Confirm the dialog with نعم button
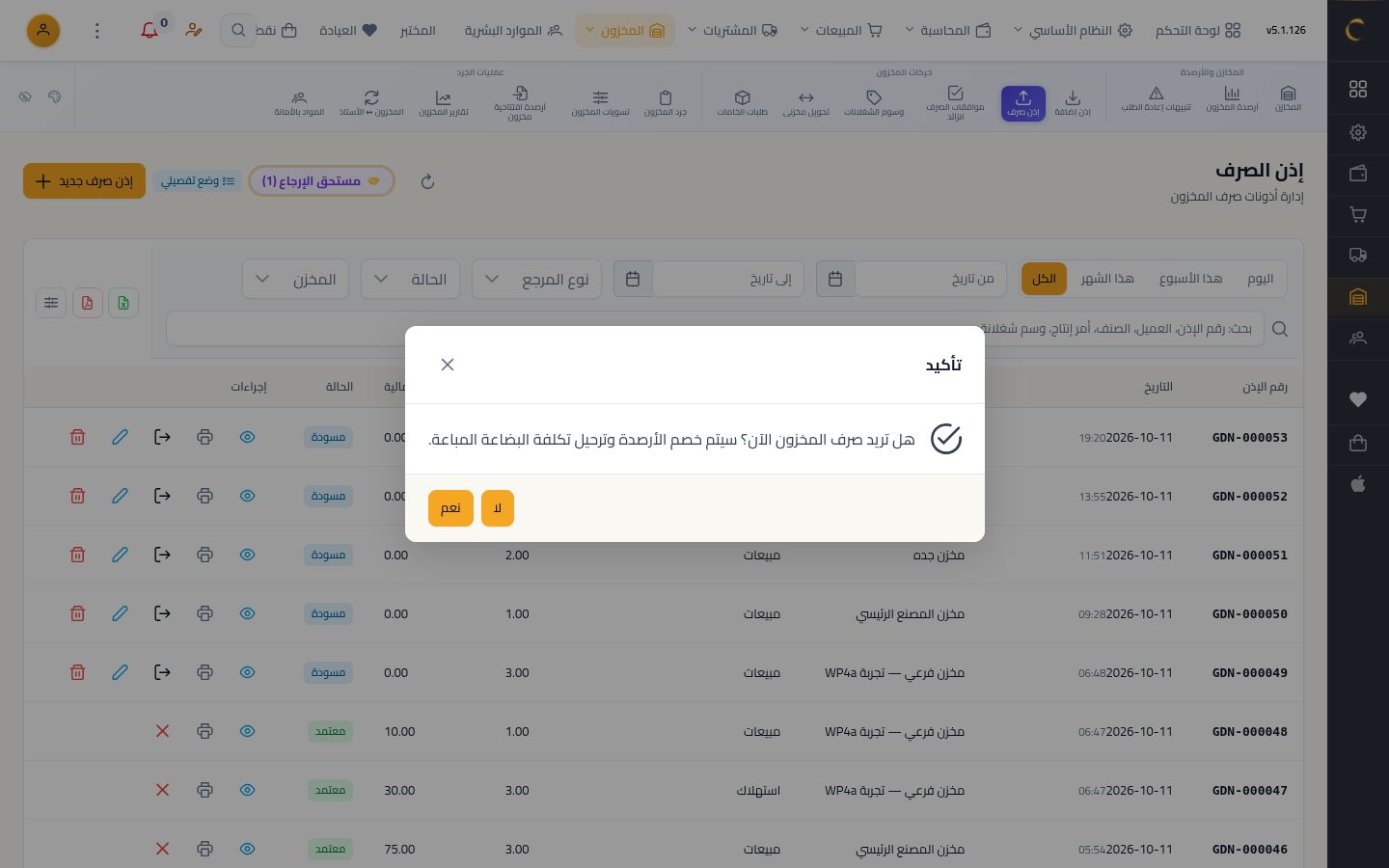1389x868 pixels. click(x=450, y=508)
